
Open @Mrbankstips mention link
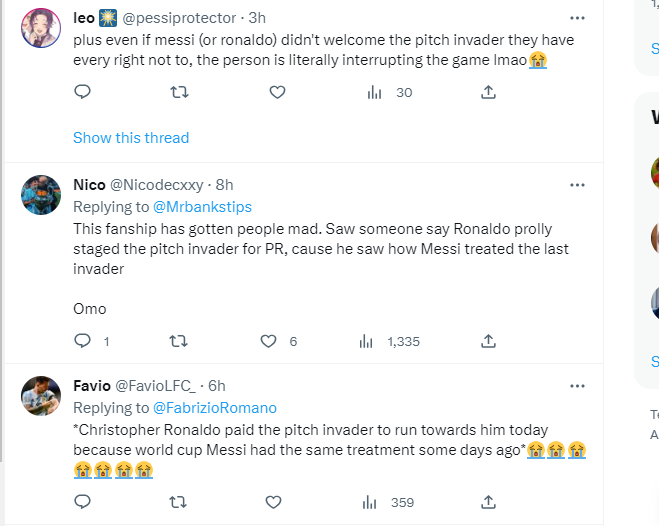point(202,206)
